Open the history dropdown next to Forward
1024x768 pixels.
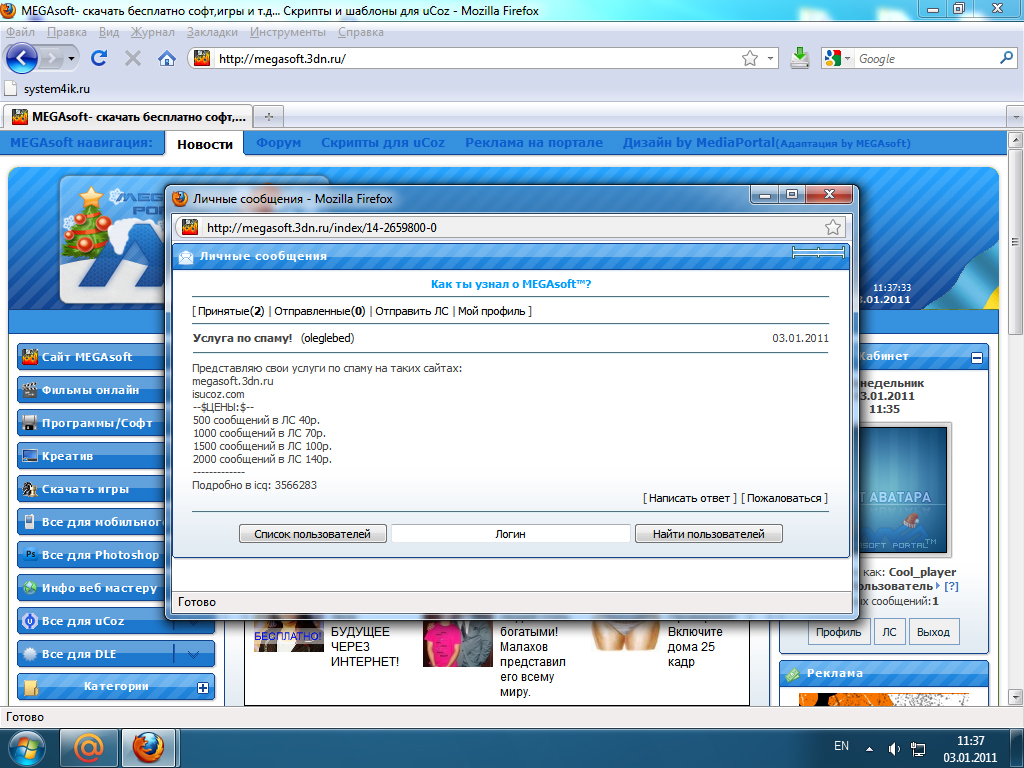point(71,59)
